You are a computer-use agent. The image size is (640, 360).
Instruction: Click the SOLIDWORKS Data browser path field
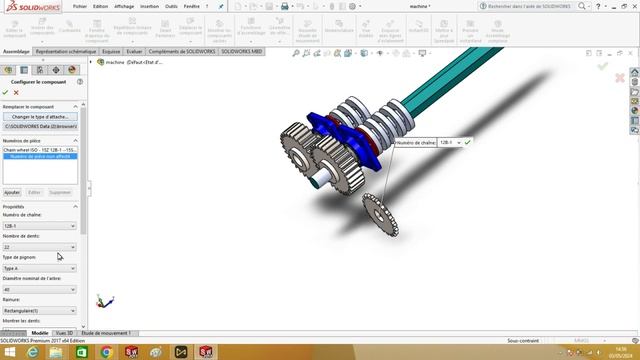coord(40,127)
